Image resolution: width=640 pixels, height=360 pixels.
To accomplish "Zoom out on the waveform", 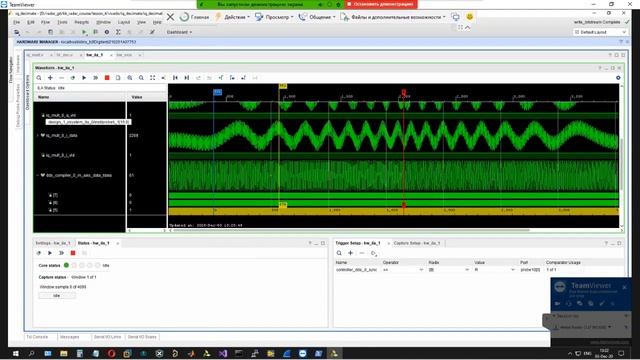I will 141,78.
